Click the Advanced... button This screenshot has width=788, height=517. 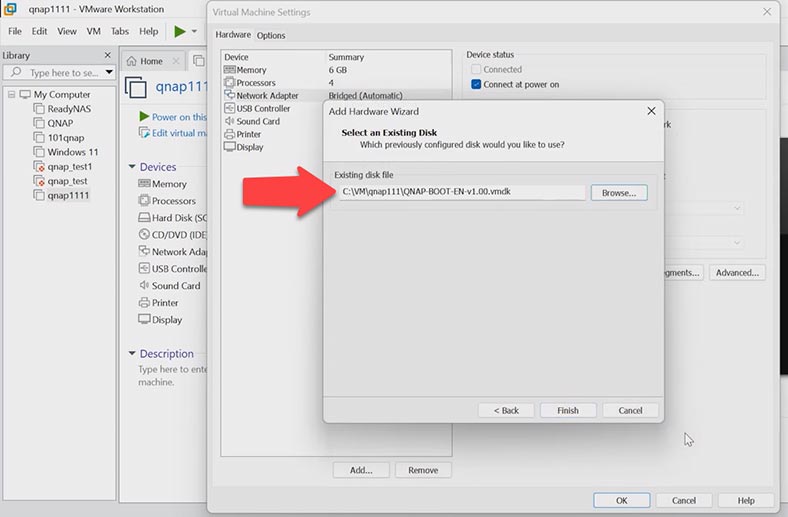pos(737,273)
